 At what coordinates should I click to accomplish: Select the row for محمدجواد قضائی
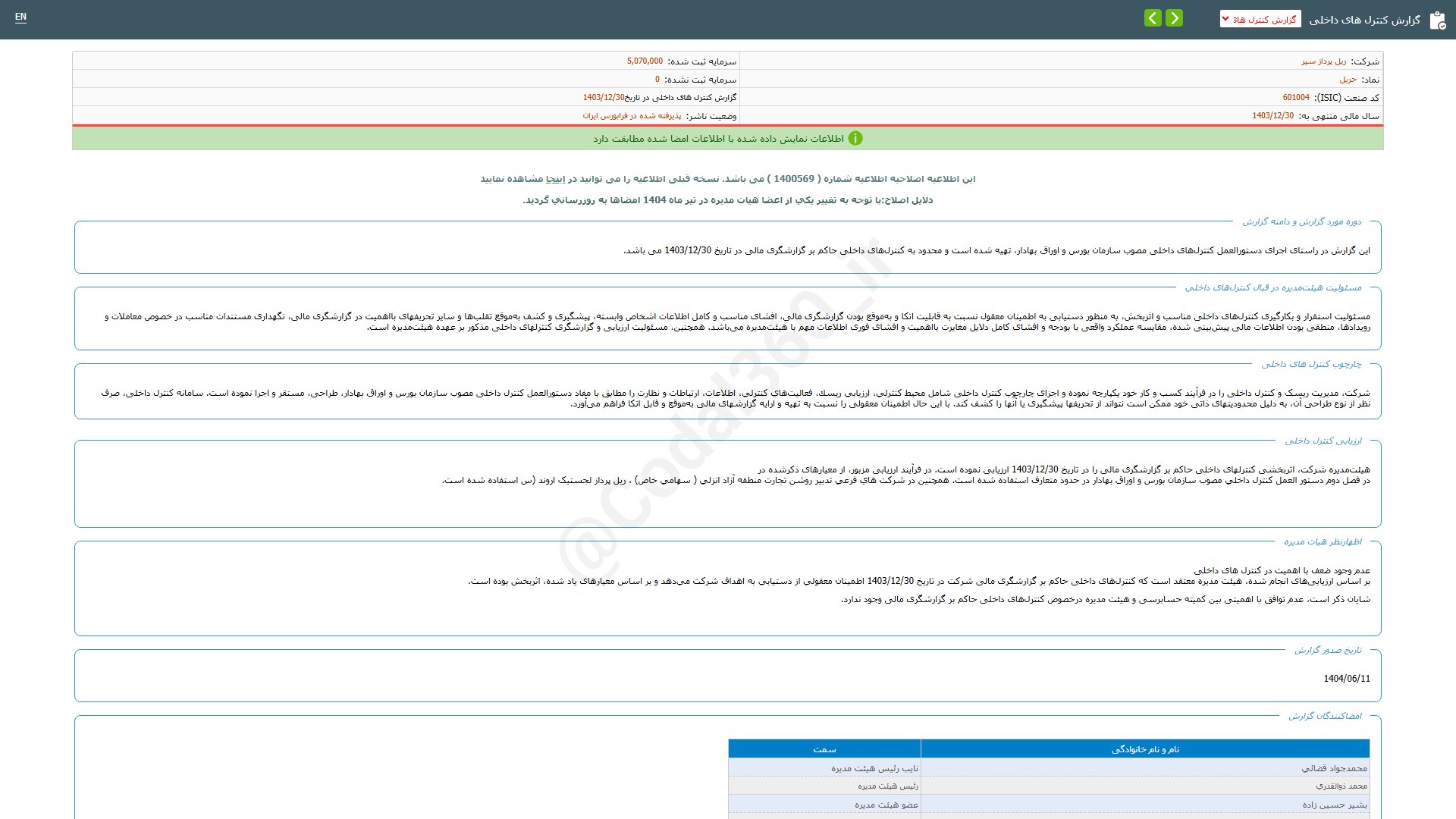tap(1049, 768)
